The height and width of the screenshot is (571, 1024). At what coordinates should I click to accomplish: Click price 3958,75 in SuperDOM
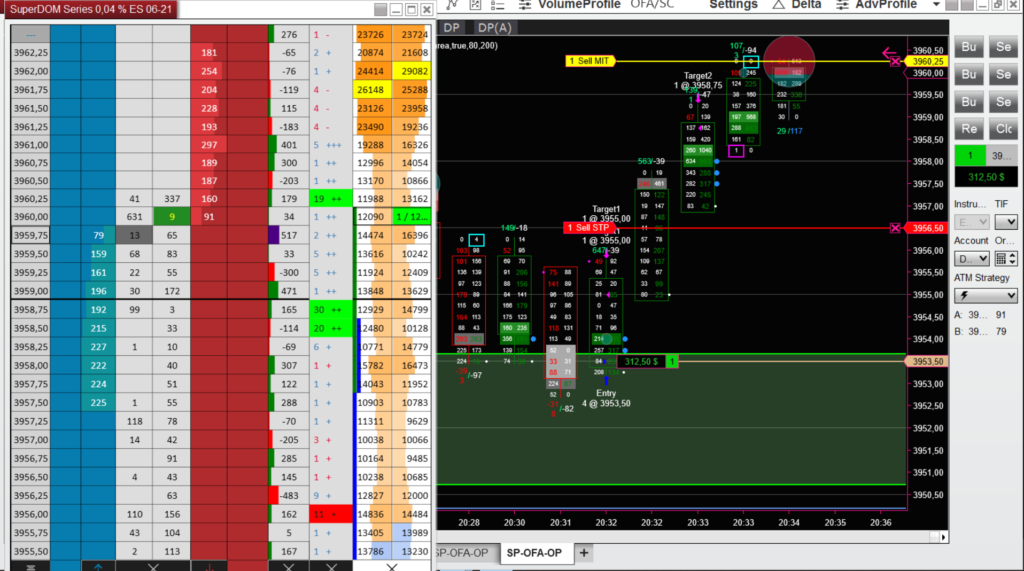coord(31,310)
